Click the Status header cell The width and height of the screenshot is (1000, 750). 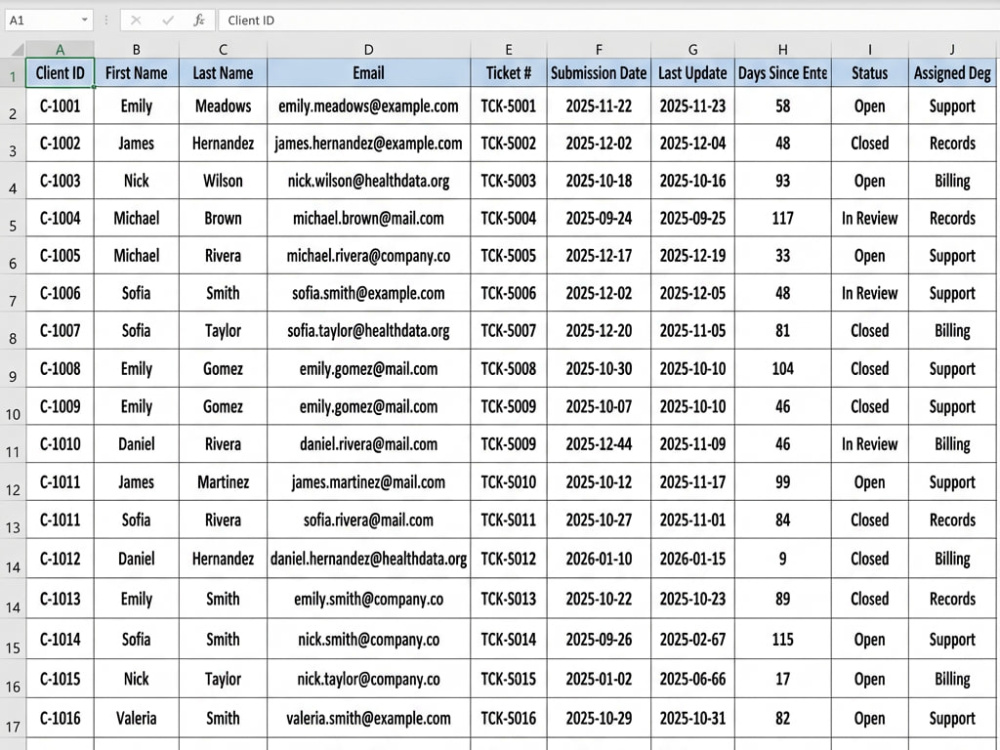[870, 73]
